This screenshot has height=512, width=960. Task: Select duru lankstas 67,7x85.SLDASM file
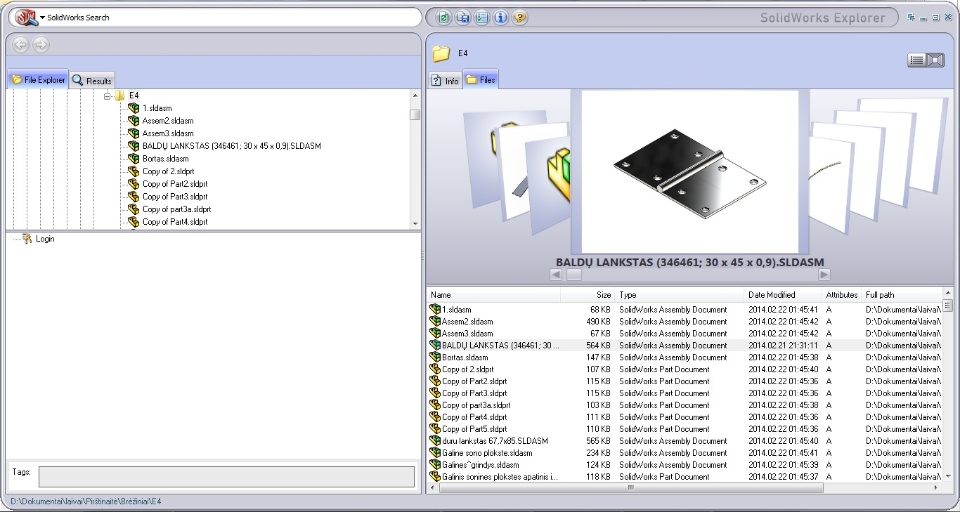point(684,441)
